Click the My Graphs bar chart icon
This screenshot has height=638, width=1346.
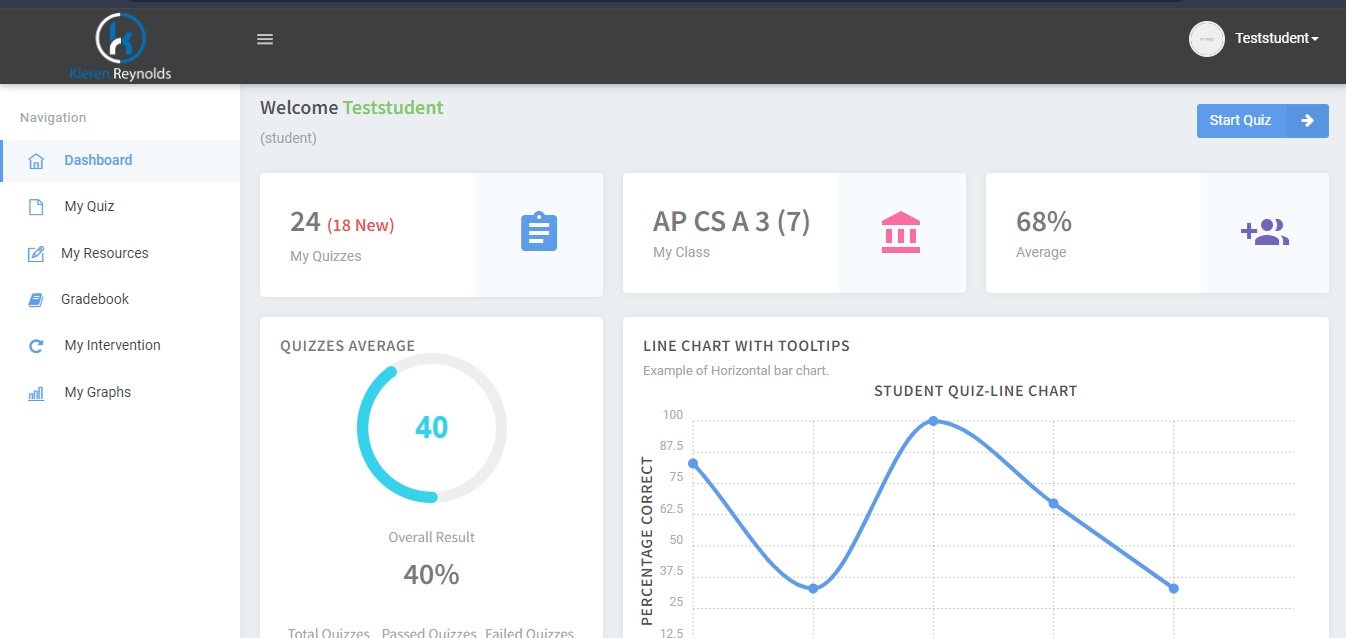36,393
